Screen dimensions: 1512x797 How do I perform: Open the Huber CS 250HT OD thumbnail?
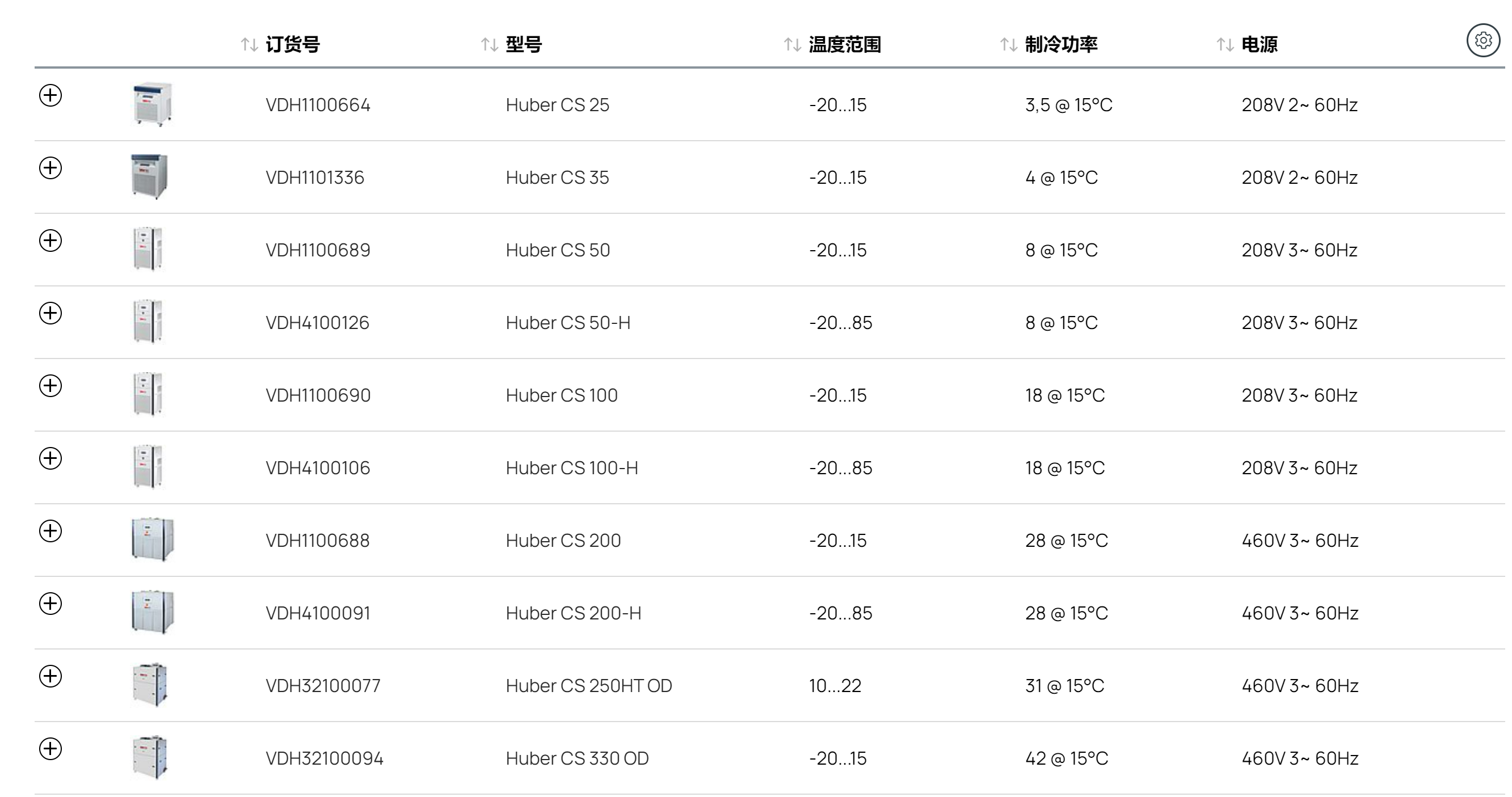pyautogui.click(x=150, y=685)
